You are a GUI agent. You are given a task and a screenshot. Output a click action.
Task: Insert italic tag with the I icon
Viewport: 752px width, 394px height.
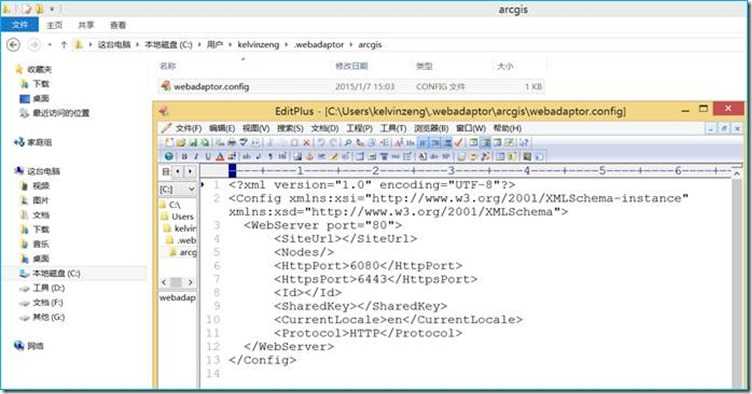196,156
